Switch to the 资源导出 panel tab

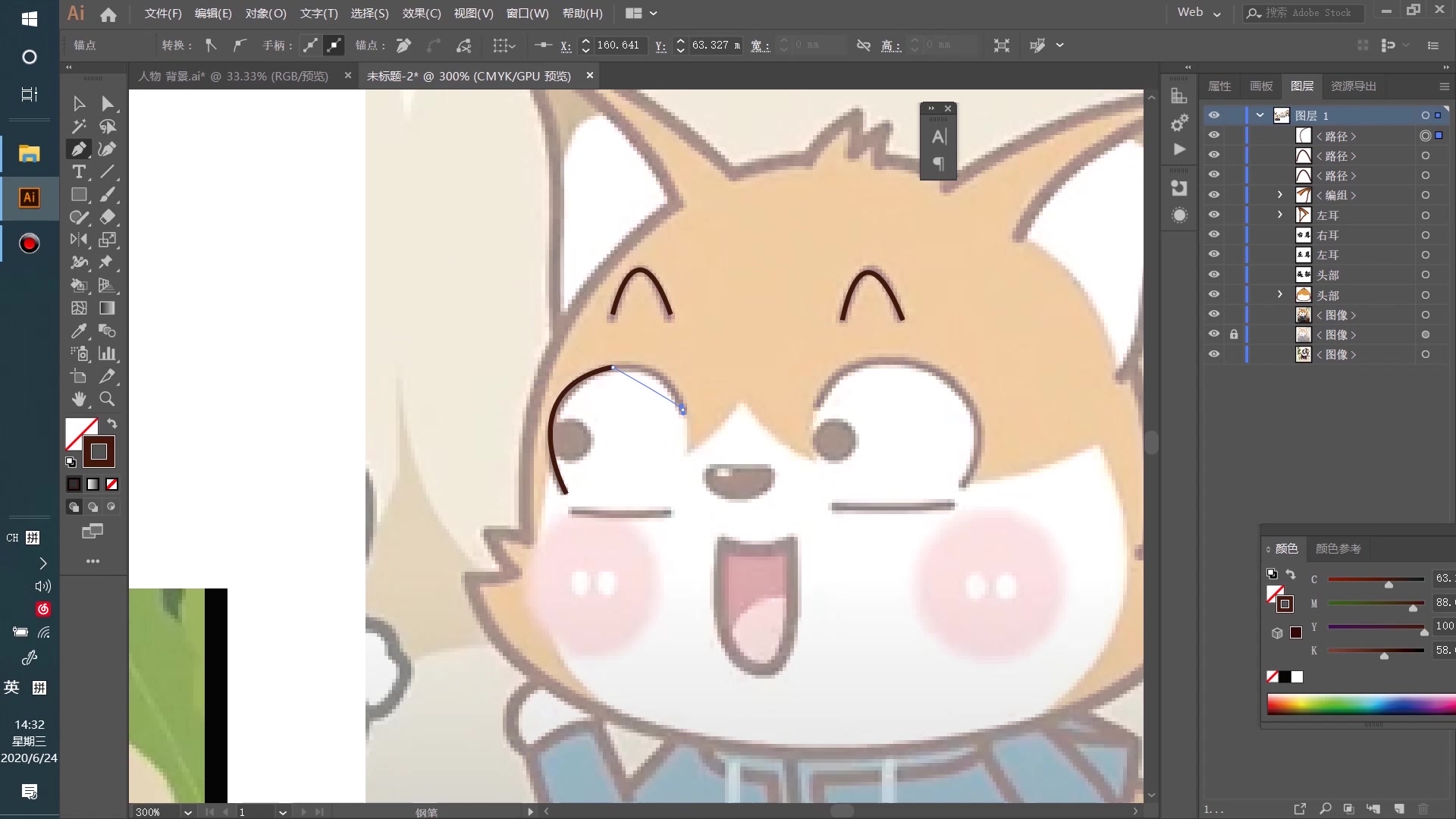click(1354, 86)
